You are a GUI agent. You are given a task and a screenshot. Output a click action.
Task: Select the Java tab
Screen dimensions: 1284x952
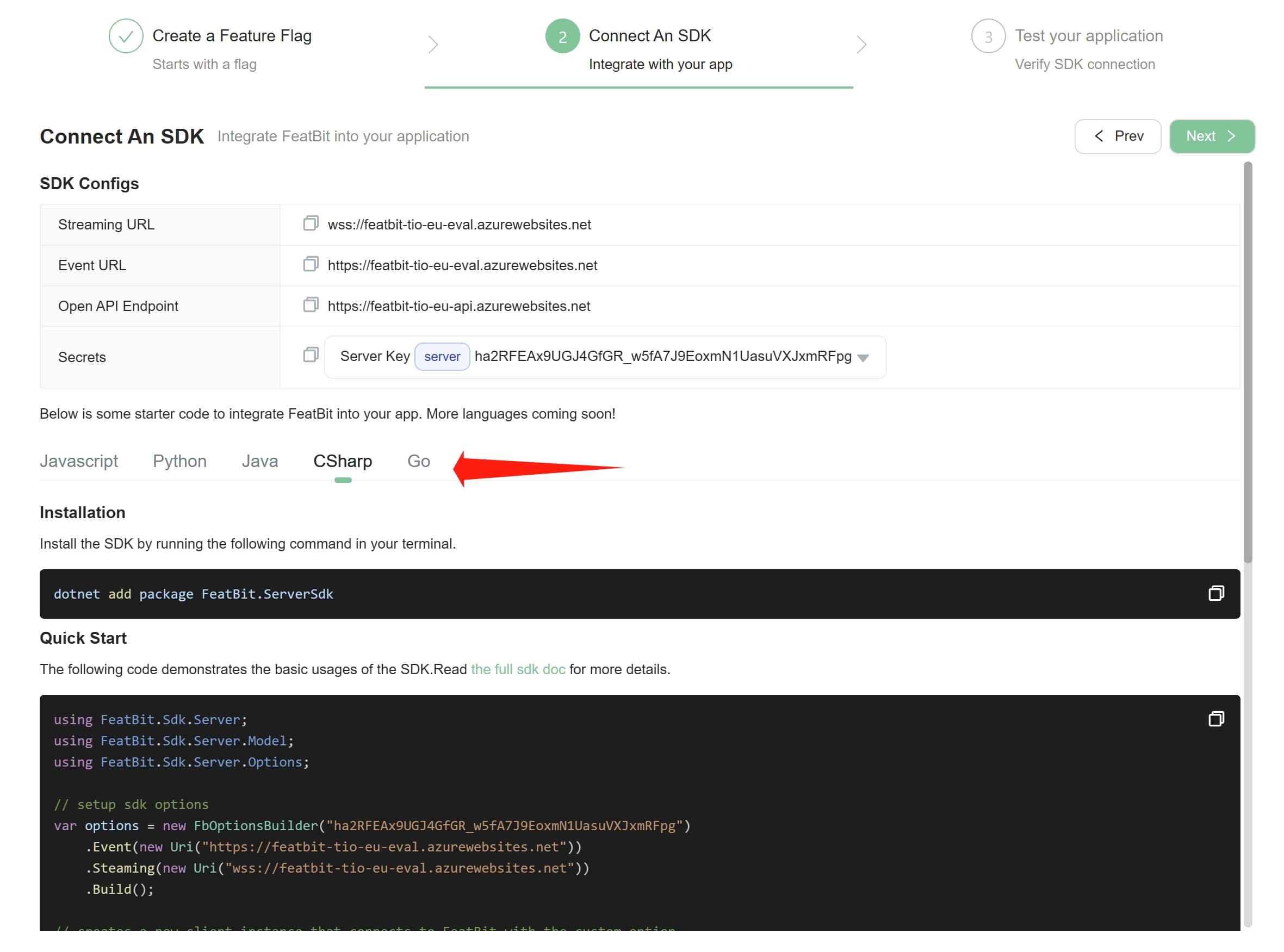pyautogui.click(x=259, y=461)
